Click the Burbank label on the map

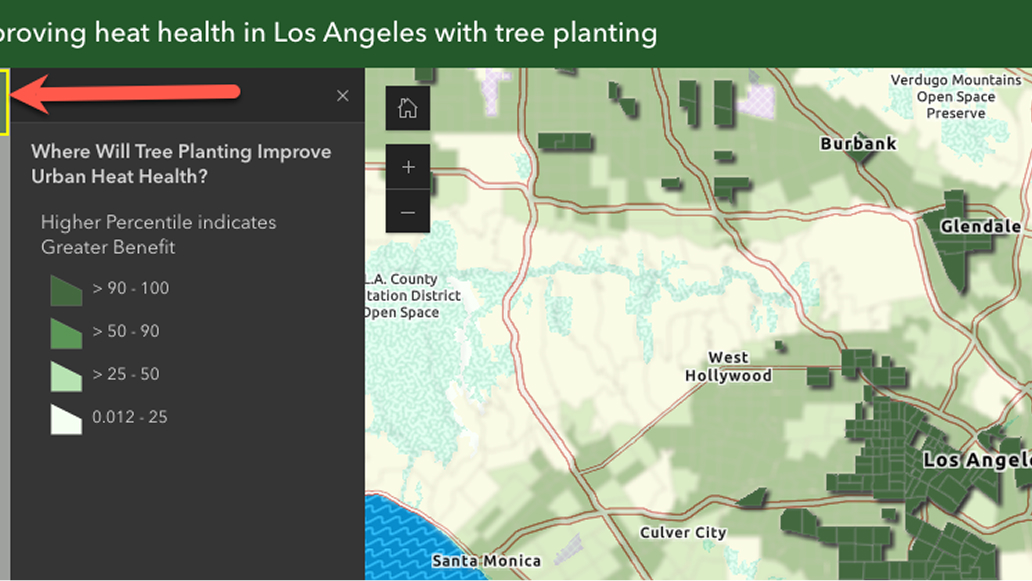[858, 144]
